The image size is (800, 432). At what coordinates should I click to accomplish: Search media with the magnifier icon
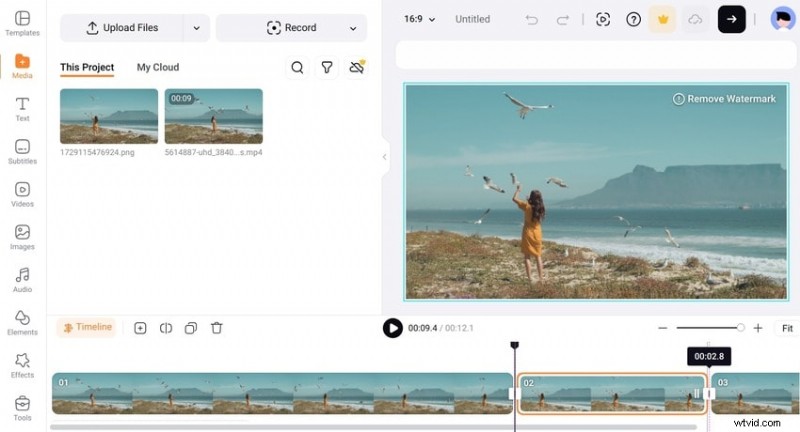point(297,67)
